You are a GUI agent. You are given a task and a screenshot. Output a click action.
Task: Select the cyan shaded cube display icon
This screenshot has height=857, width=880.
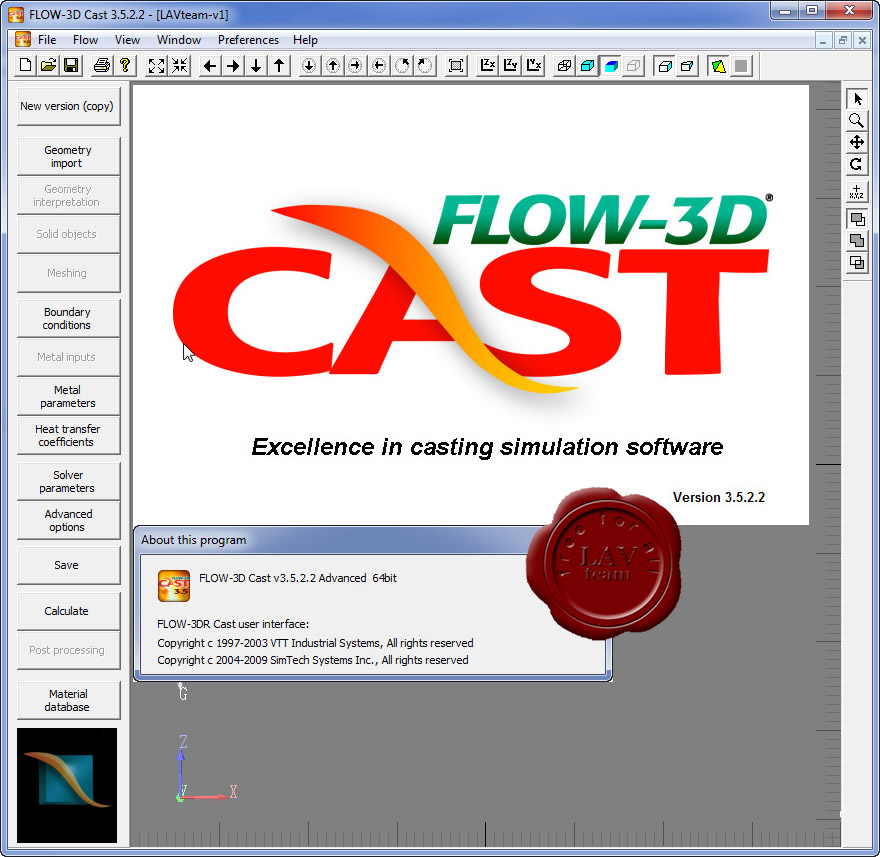point(588,66)
